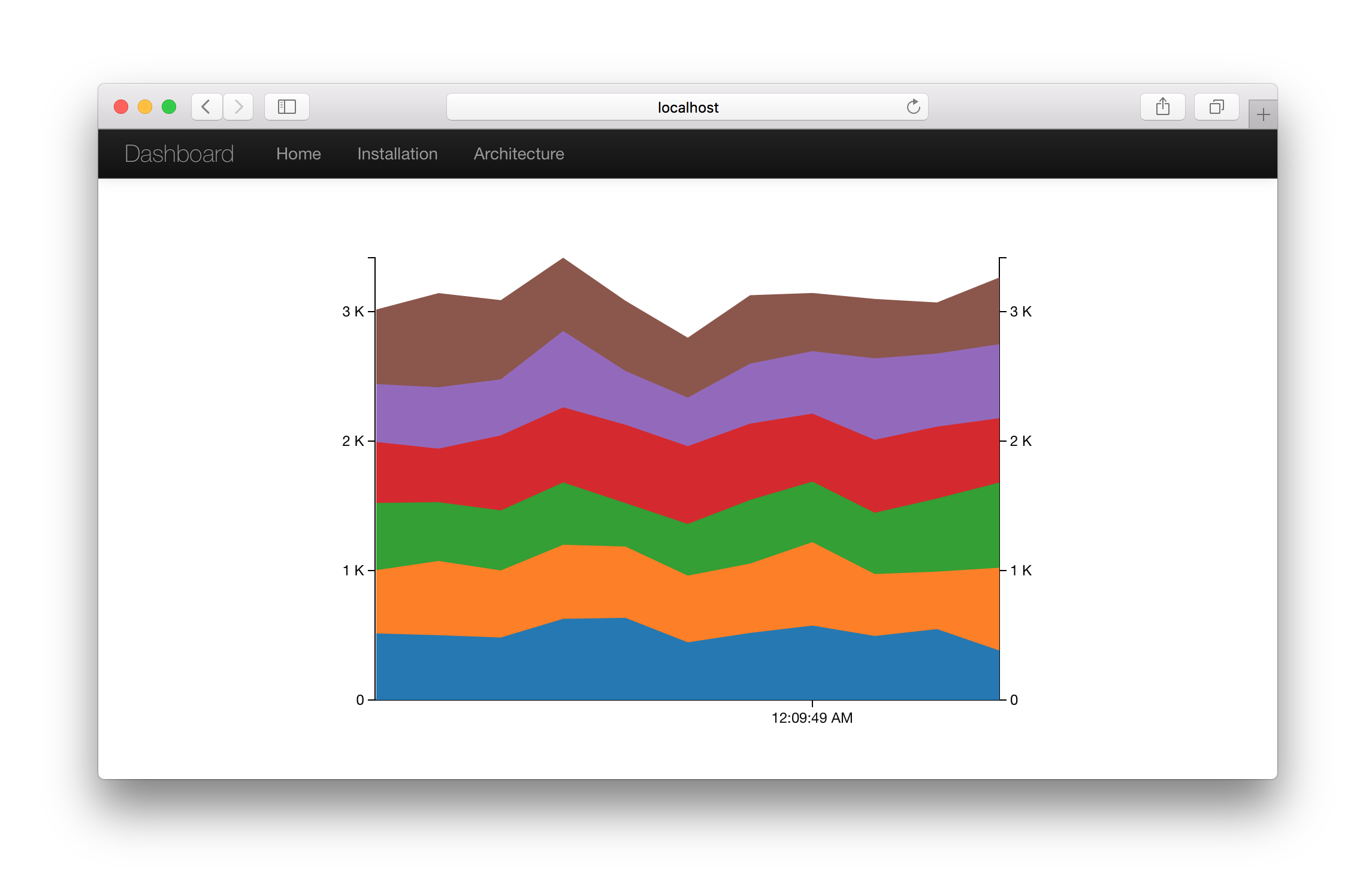Viewport: 1372px width, 887px height.
Task: Toggle the Safari sidebar button
Action: coord(286,107)
